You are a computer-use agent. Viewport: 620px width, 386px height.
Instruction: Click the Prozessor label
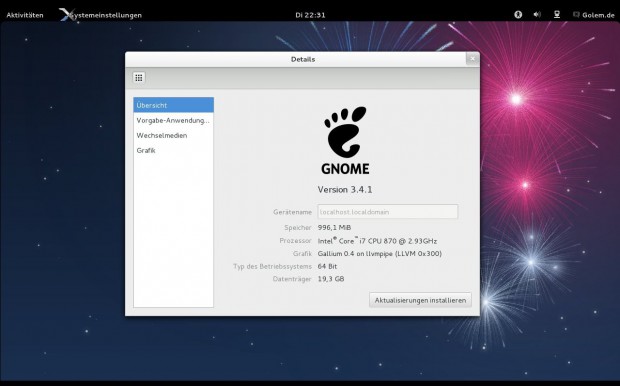(x=295, y=240)
